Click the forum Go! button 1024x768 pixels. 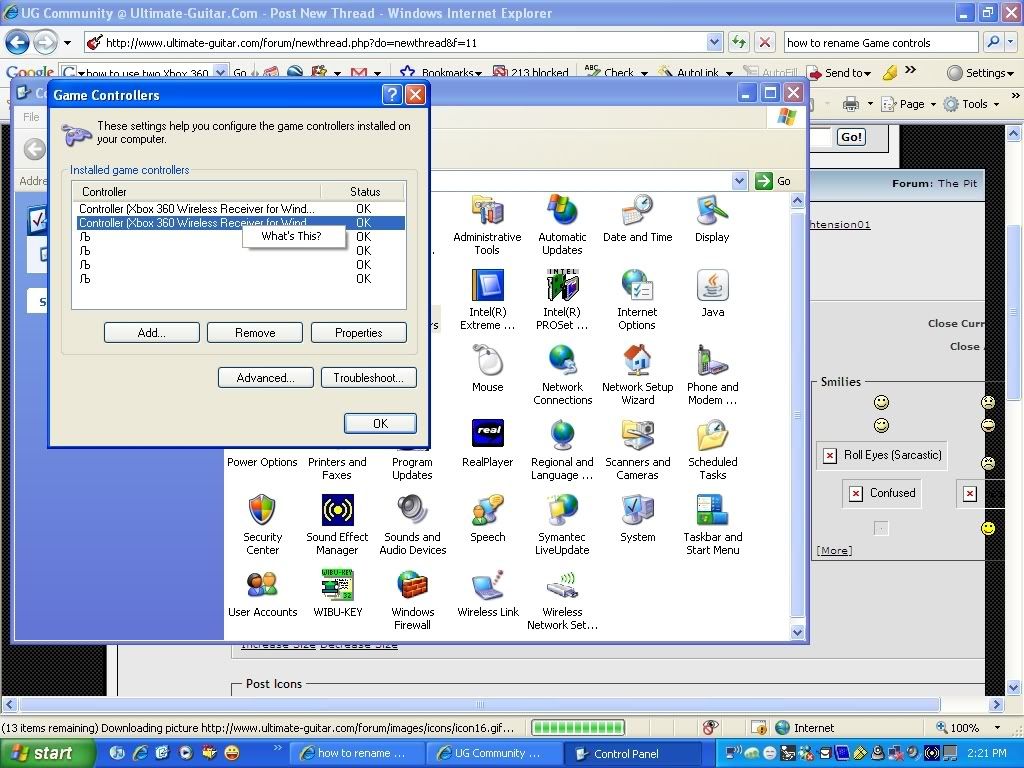click(852, 137)
